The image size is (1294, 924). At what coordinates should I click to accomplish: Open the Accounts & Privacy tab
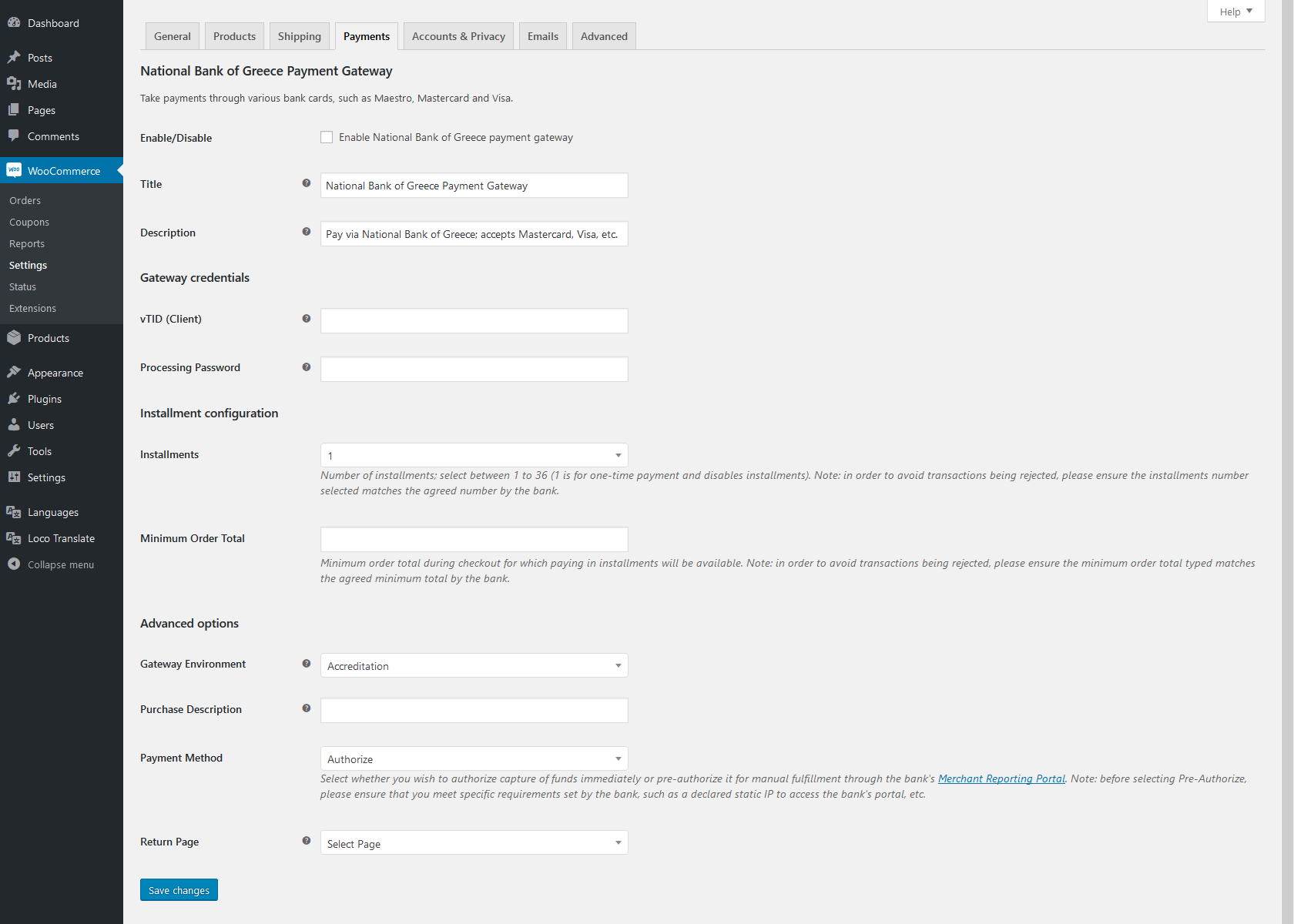click(458, 36)
